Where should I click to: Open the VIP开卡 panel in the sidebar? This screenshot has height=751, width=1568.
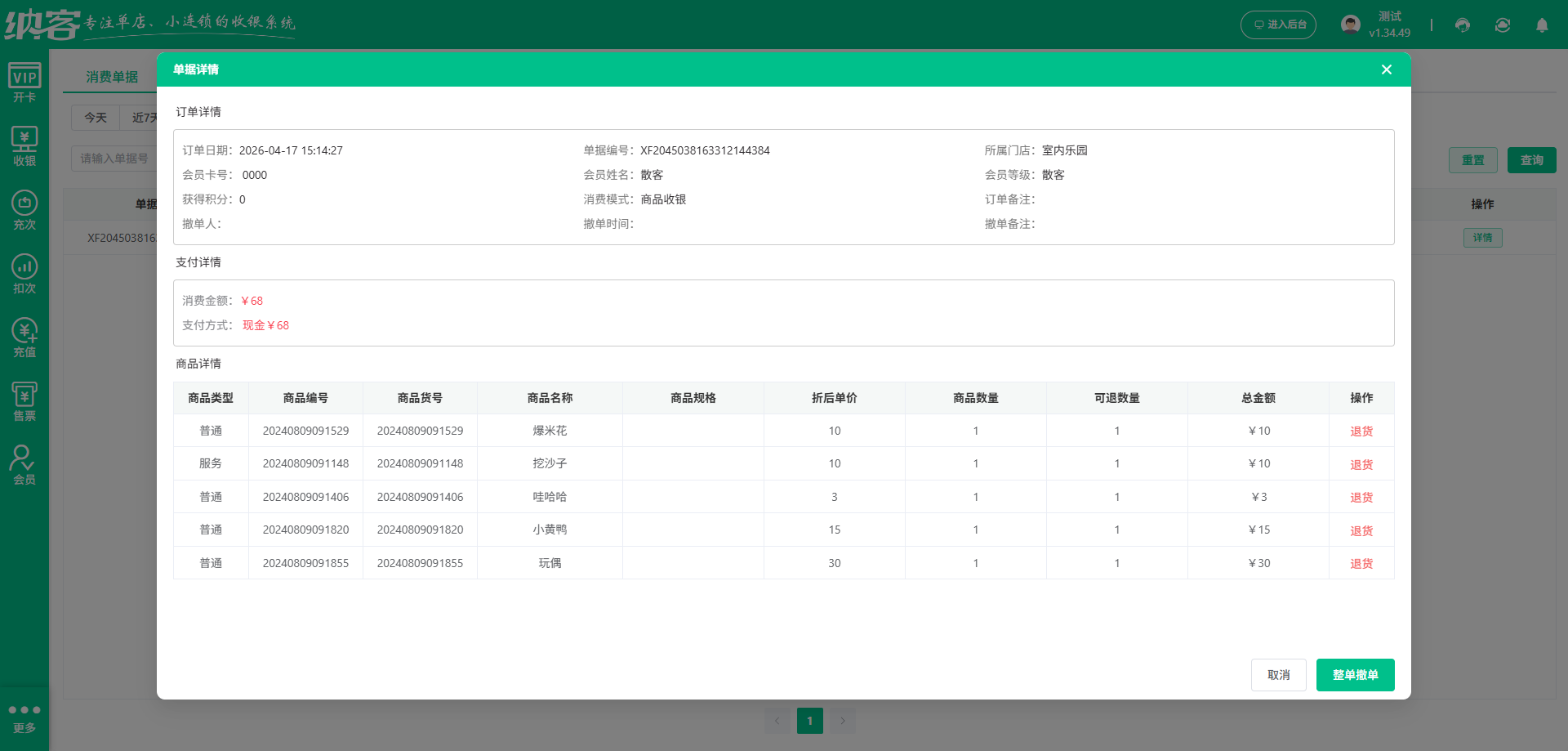24,81
